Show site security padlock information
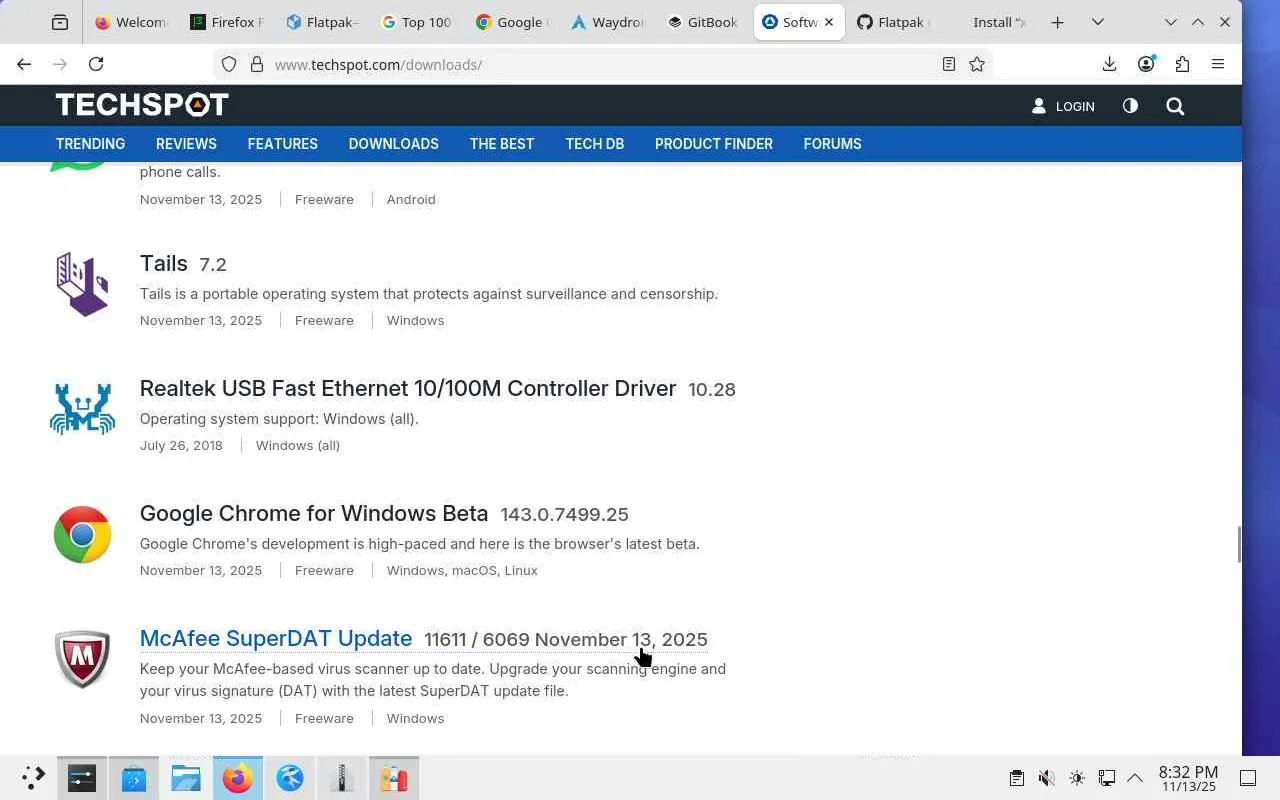This screenshot has height=800, width=1280. pyautogui.click(x=257, y=64)
